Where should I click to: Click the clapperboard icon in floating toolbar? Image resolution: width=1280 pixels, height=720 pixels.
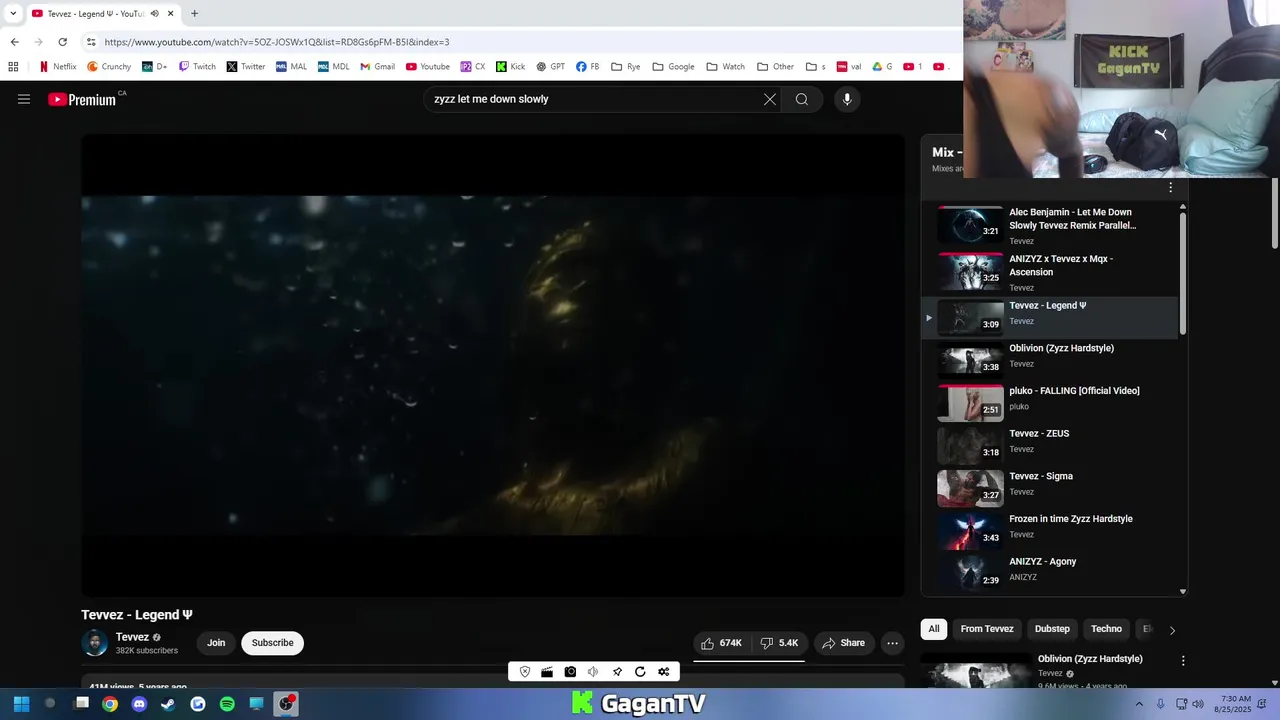547,672
